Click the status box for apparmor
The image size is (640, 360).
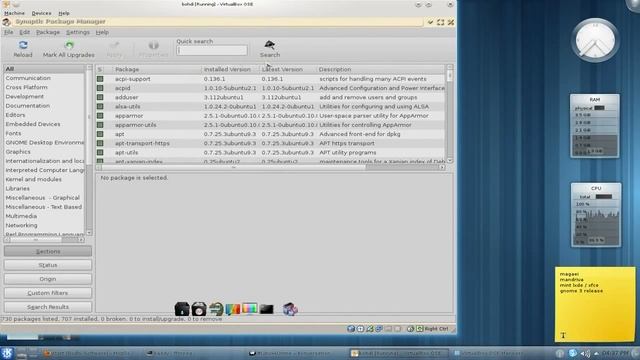(100, 116)
